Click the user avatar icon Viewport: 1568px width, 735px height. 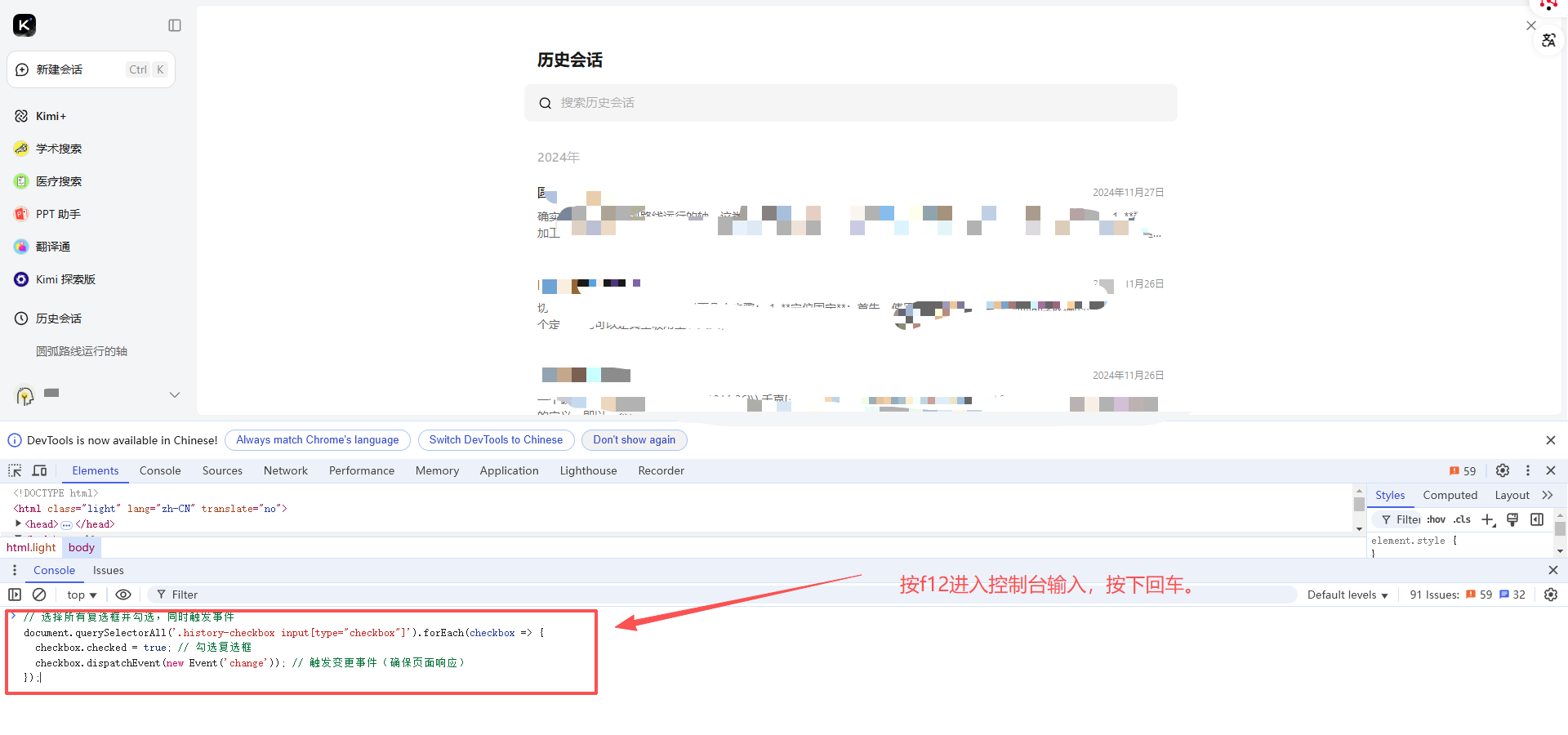point(25,396)
